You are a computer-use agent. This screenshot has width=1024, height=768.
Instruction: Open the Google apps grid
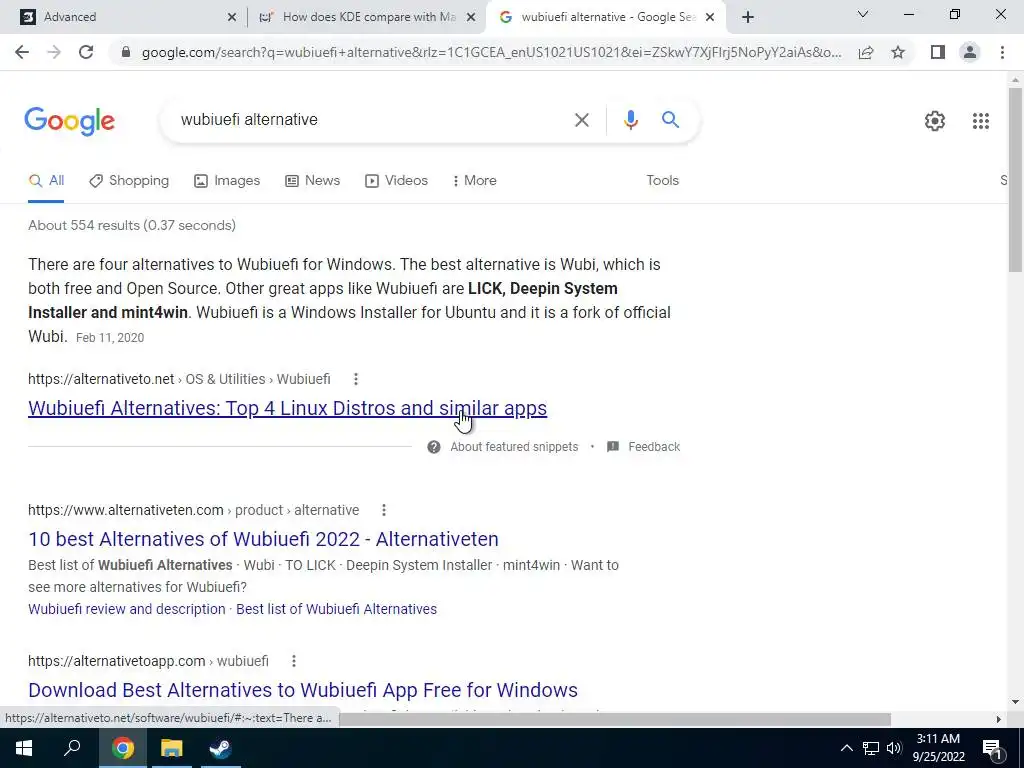[x=980, y=121]
